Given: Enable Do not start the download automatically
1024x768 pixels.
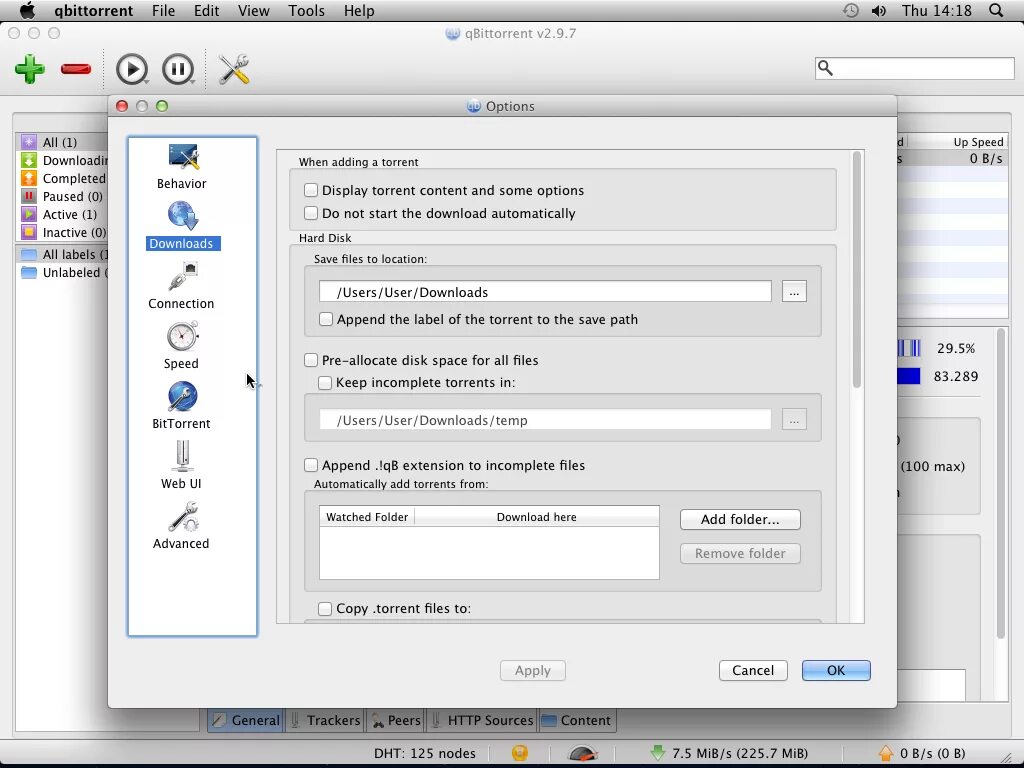Looking at the screenshot, I should 311,213.
